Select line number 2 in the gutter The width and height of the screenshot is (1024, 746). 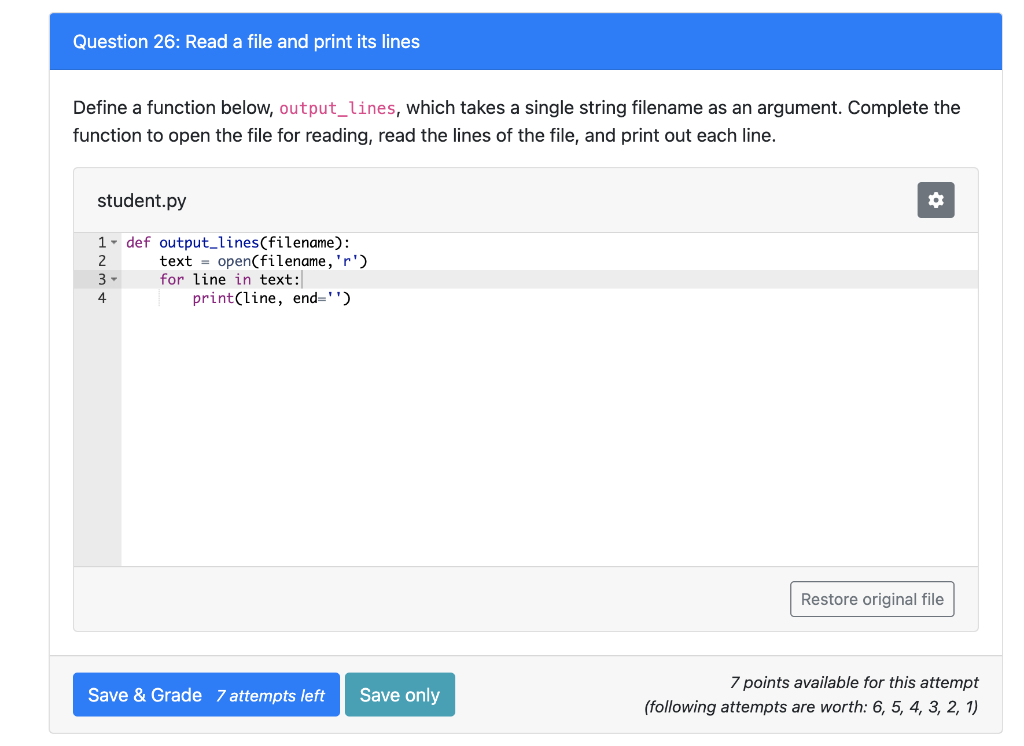point(102,261)
